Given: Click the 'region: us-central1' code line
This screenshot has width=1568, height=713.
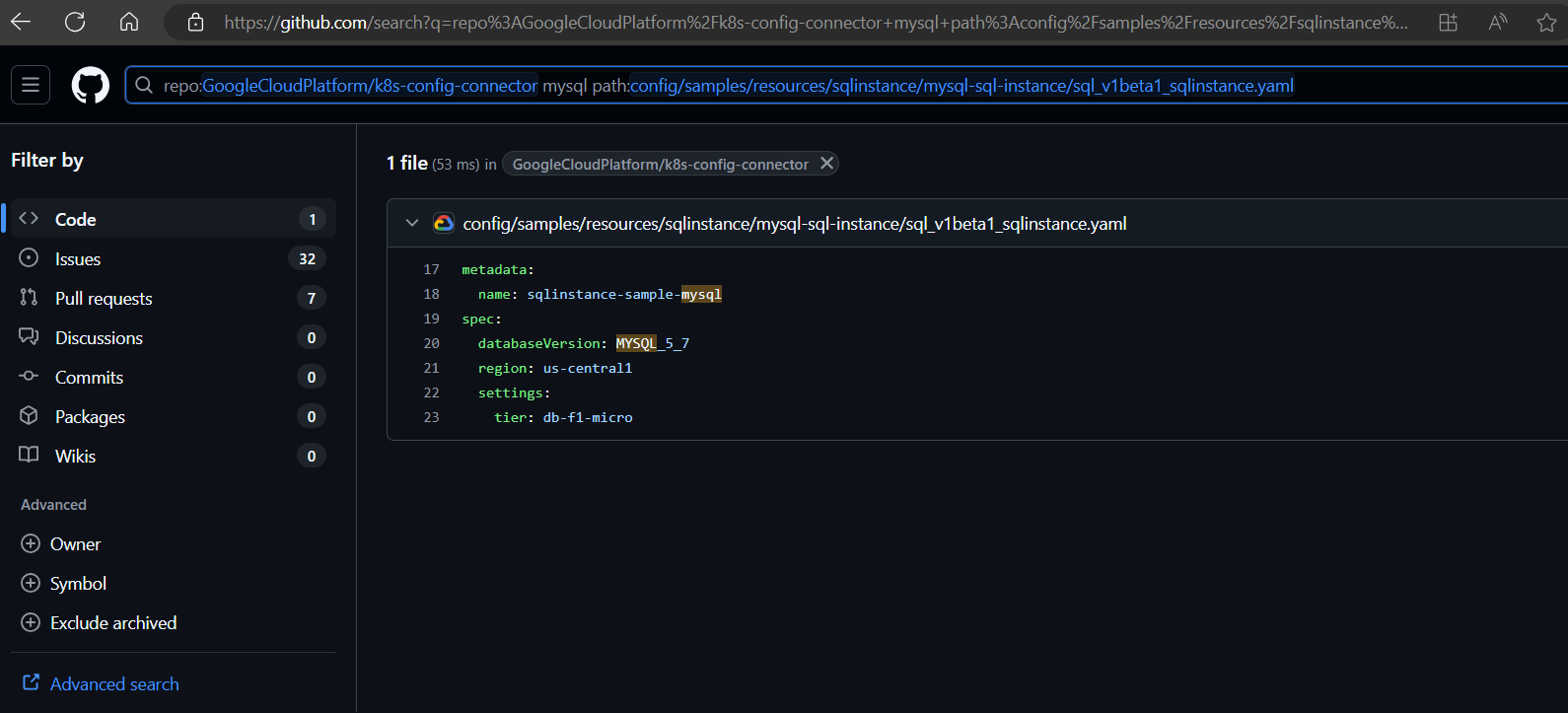Looking at the screenshot, I should click(555, 368).
